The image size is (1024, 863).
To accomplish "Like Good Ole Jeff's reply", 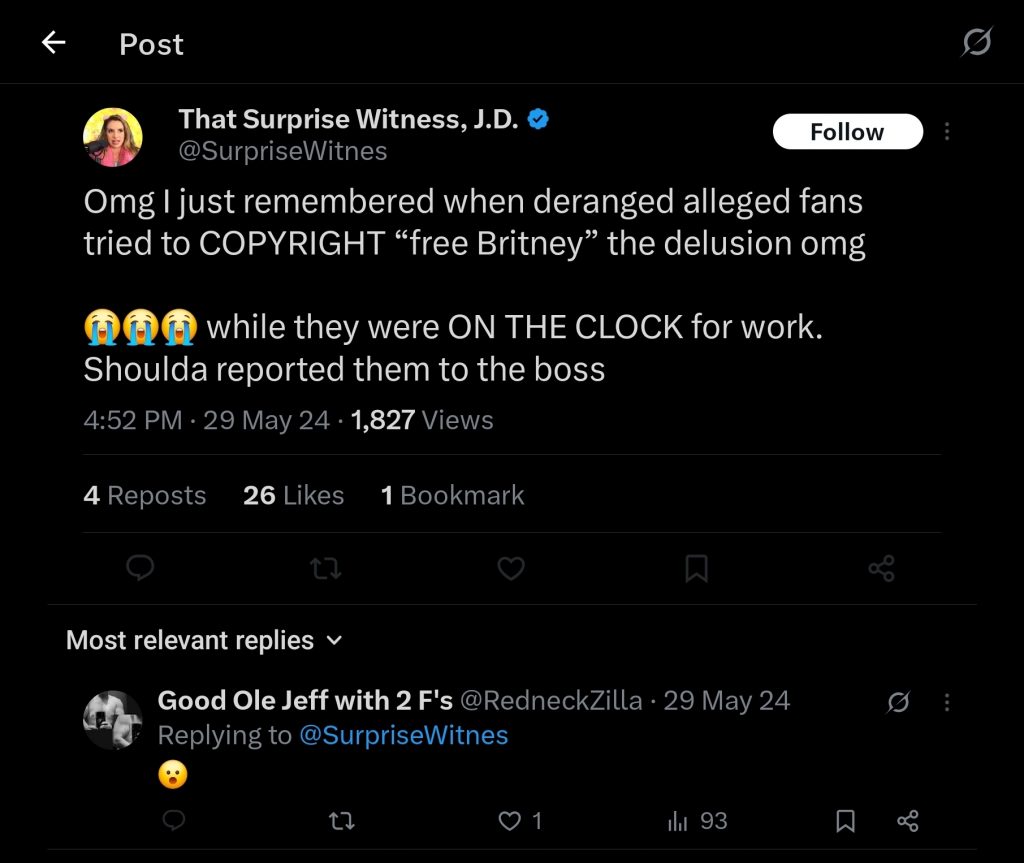I will coord(511,821).
